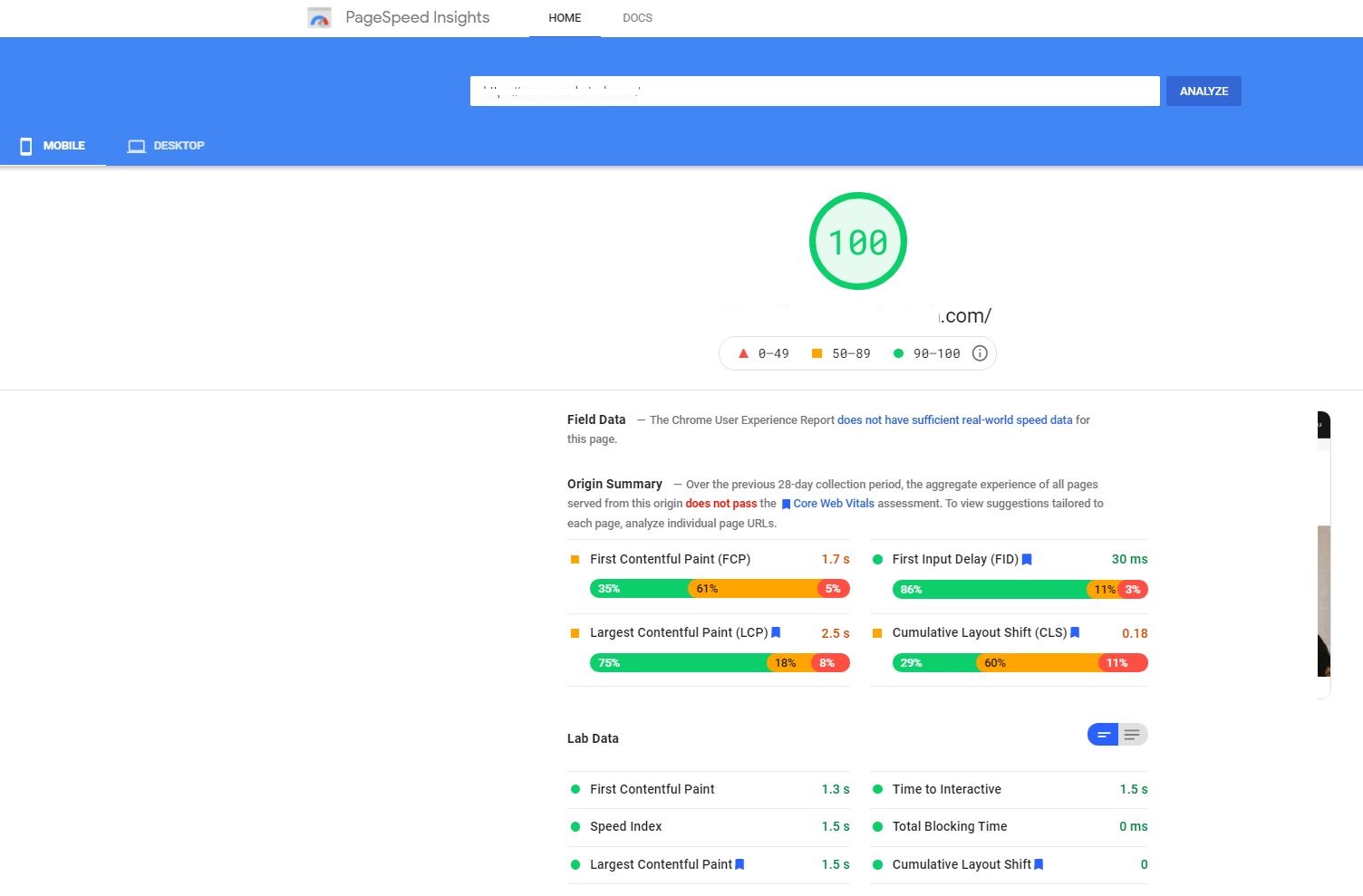
Task: Click the orange square 50–89 legend marker
Action: coord(817,353)
